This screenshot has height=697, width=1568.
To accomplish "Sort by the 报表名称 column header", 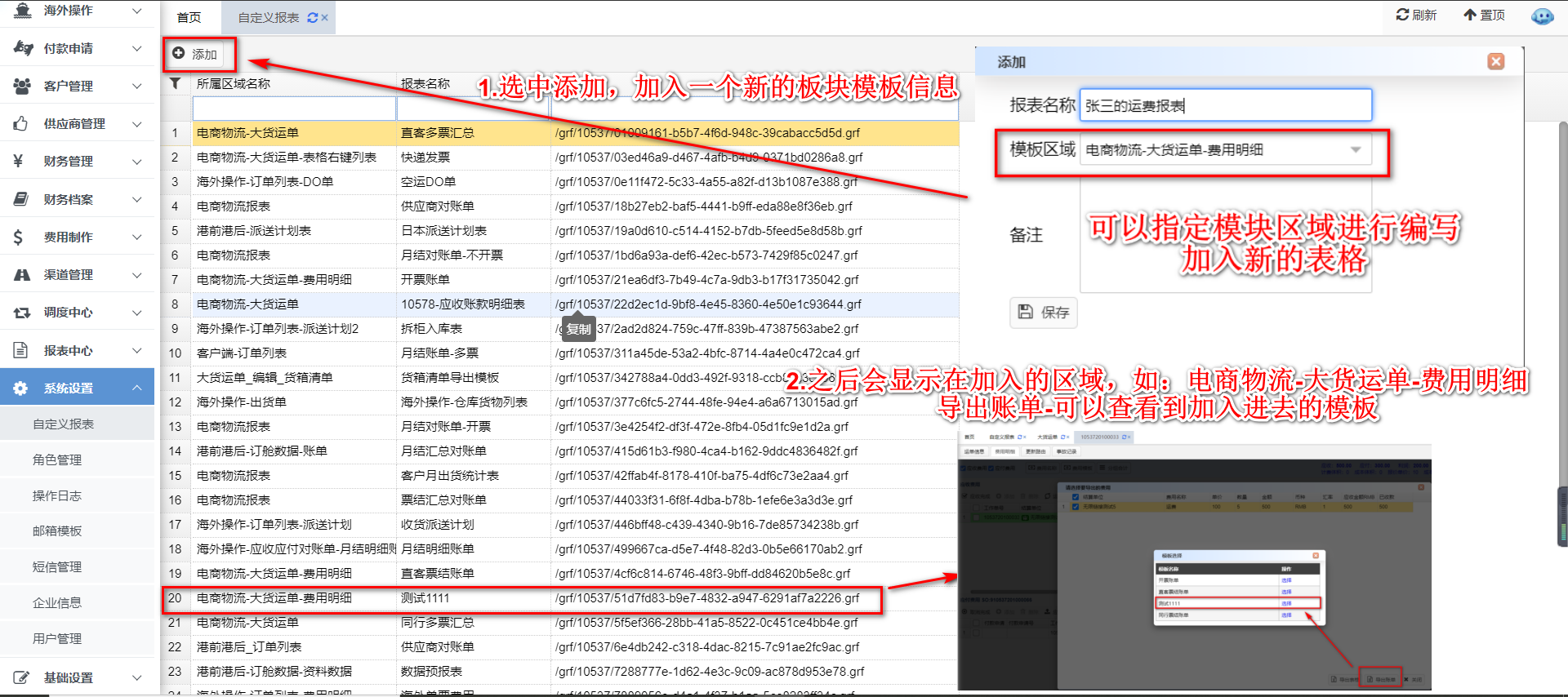I will [425, 84].
